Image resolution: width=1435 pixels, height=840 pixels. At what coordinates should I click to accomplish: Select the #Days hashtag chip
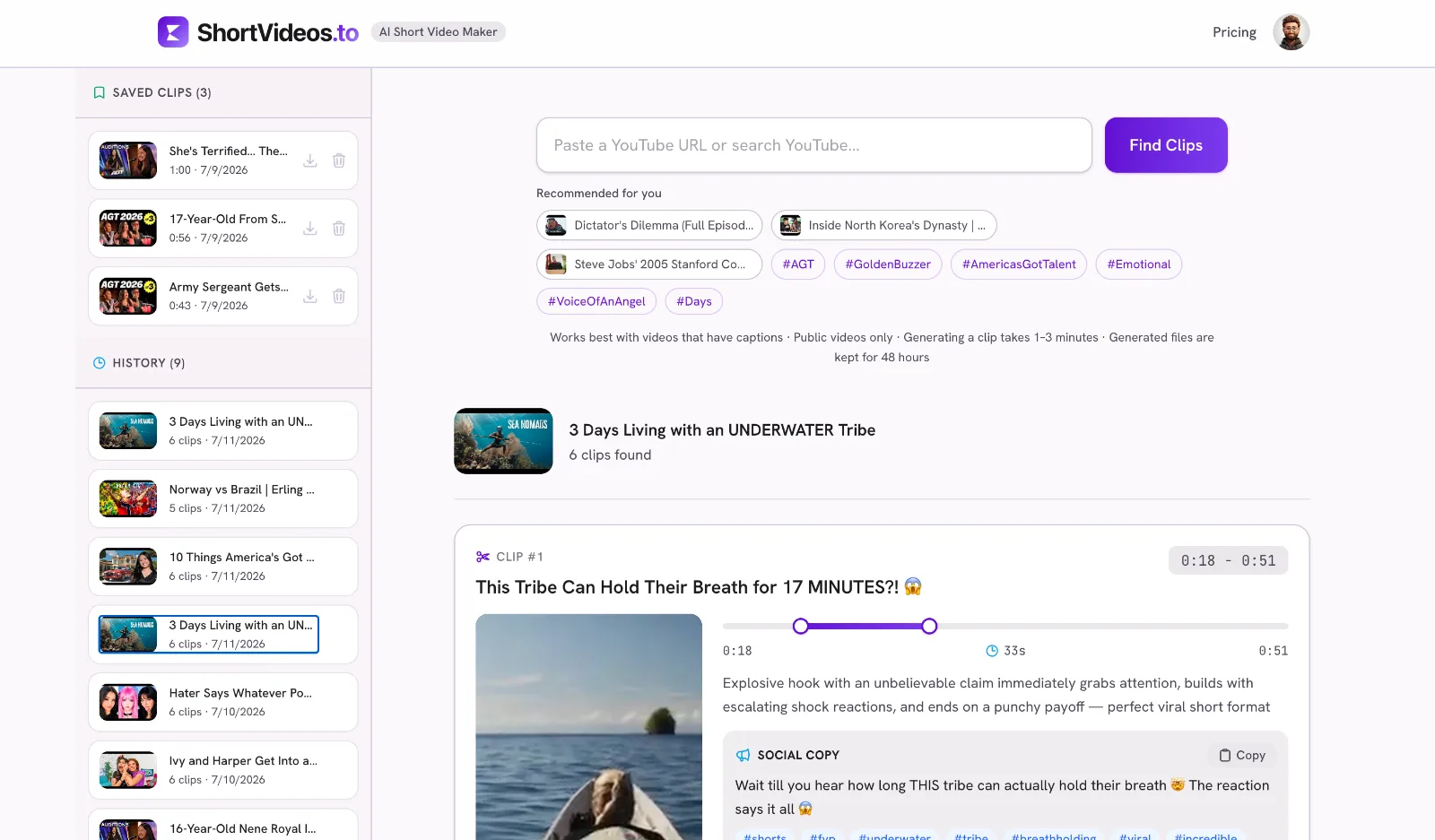(x=694, y=301)
